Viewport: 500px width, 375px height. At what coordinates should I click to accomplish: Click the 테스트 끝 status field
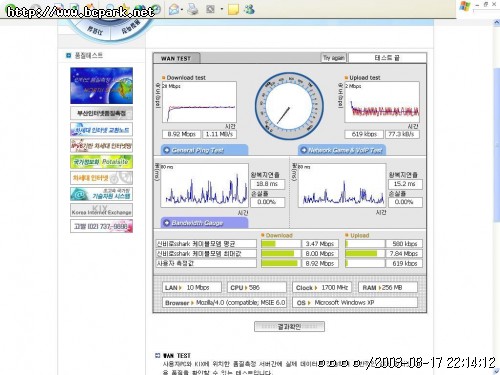click(x=387, y=58)
